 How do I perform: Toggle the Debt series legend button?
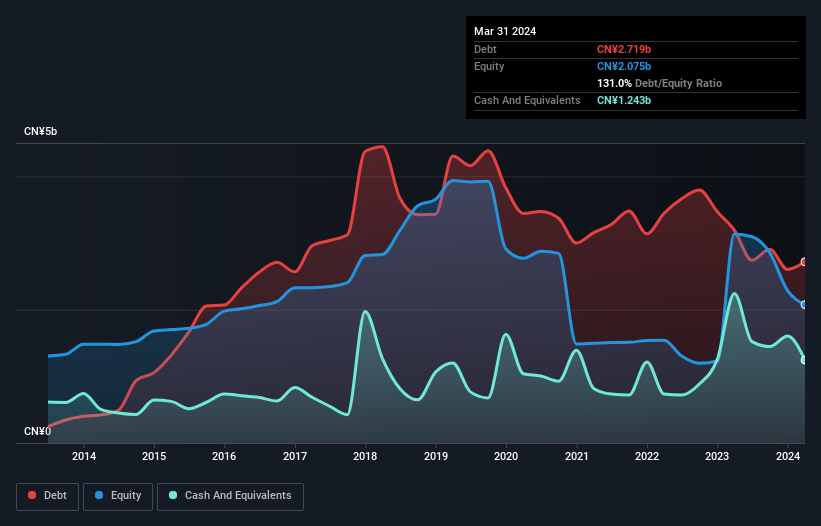(x=48, y=496)
